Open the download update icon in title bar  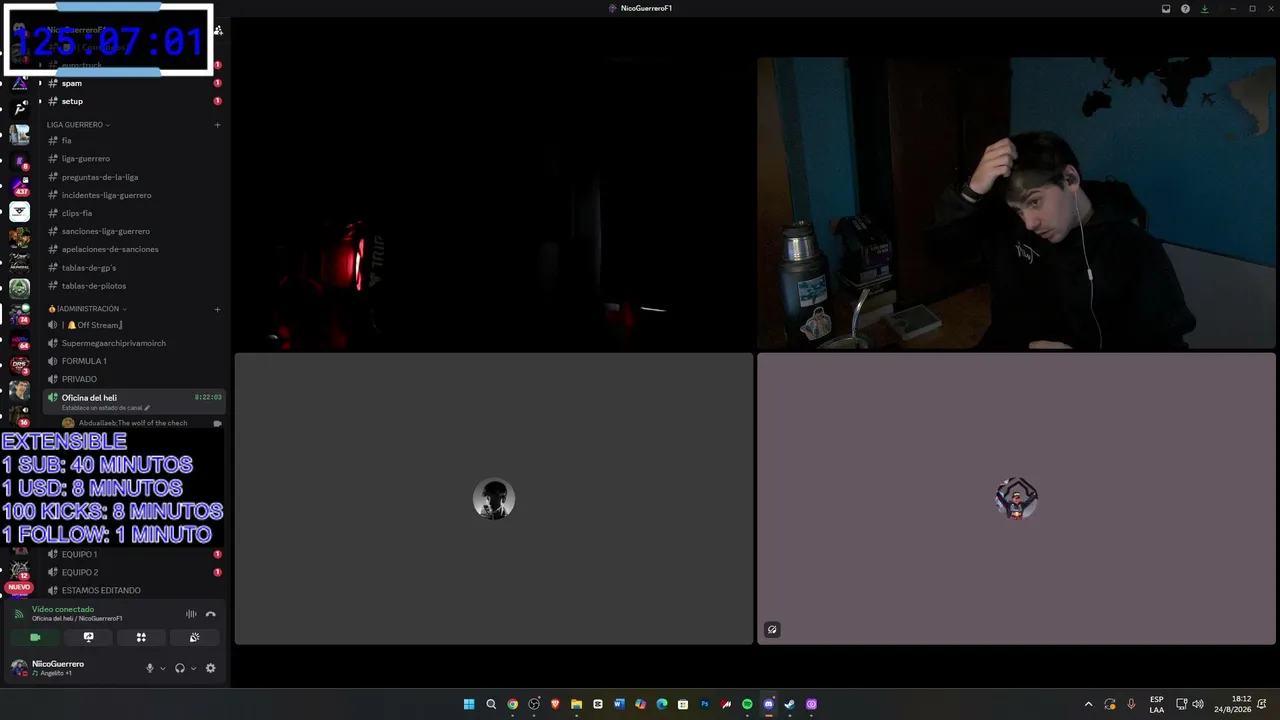[1204, 8]
